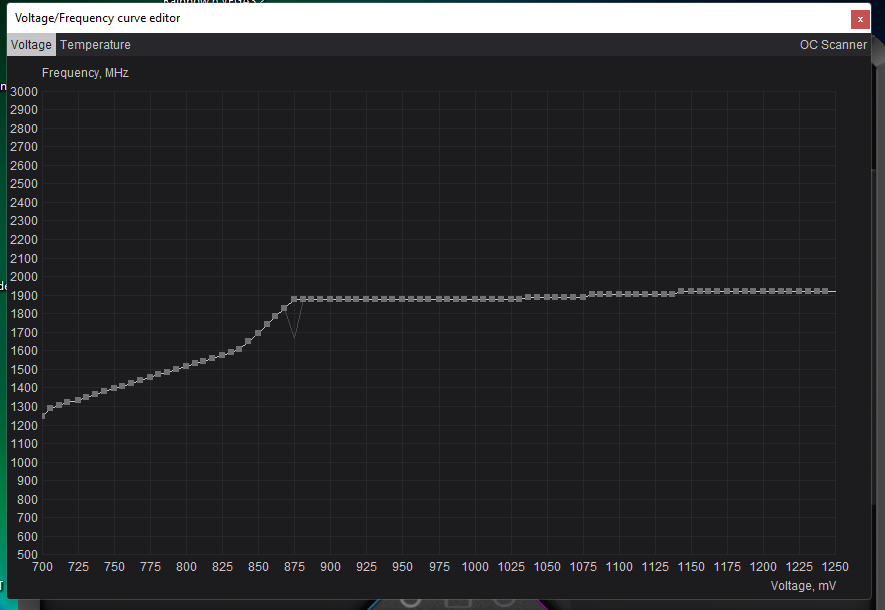Viewport: 885px width, 610px height.
Task: Click the '1000' voltage axis label
Action: (x=475, y=567)
